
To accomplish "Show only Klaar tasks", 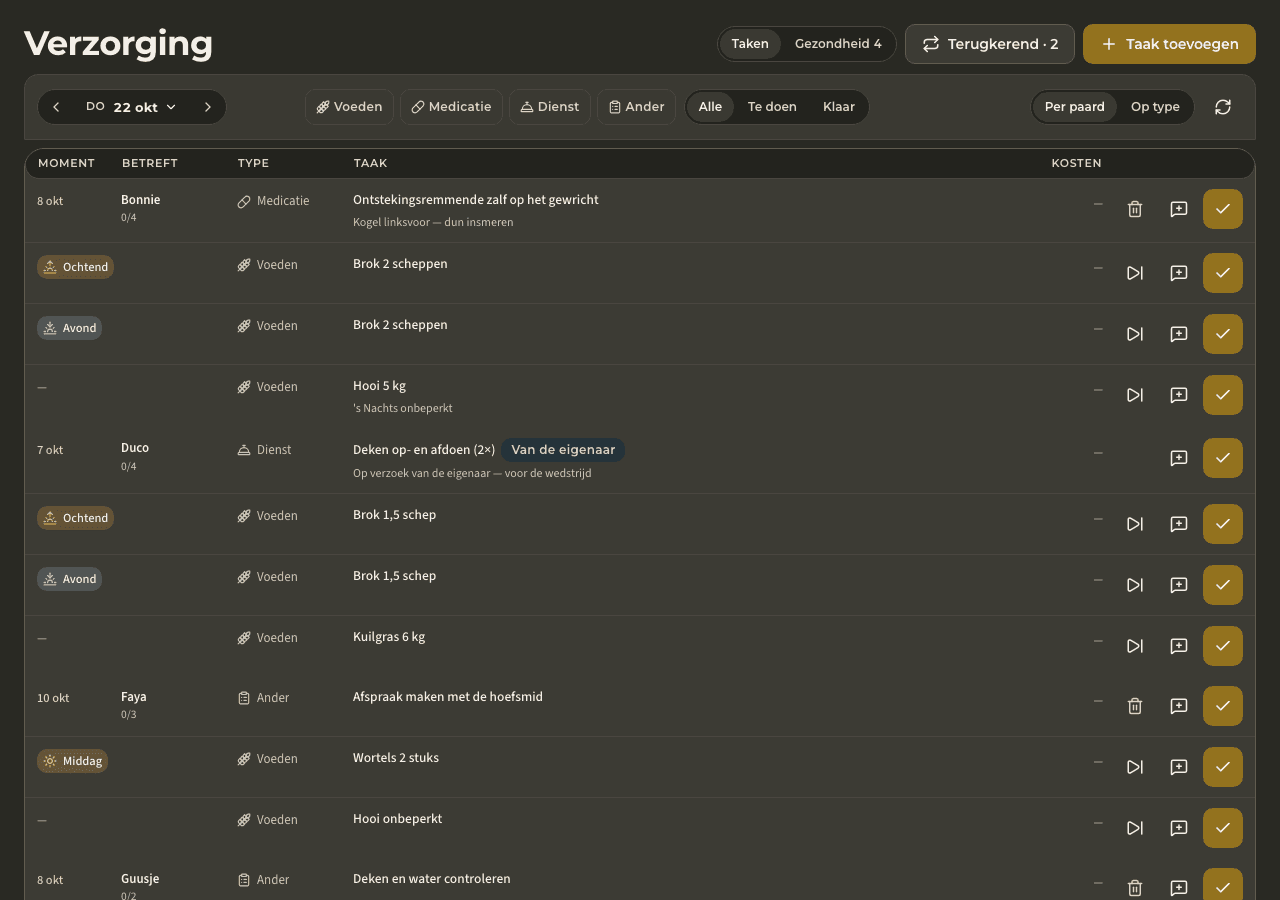I will coord(839,107).
